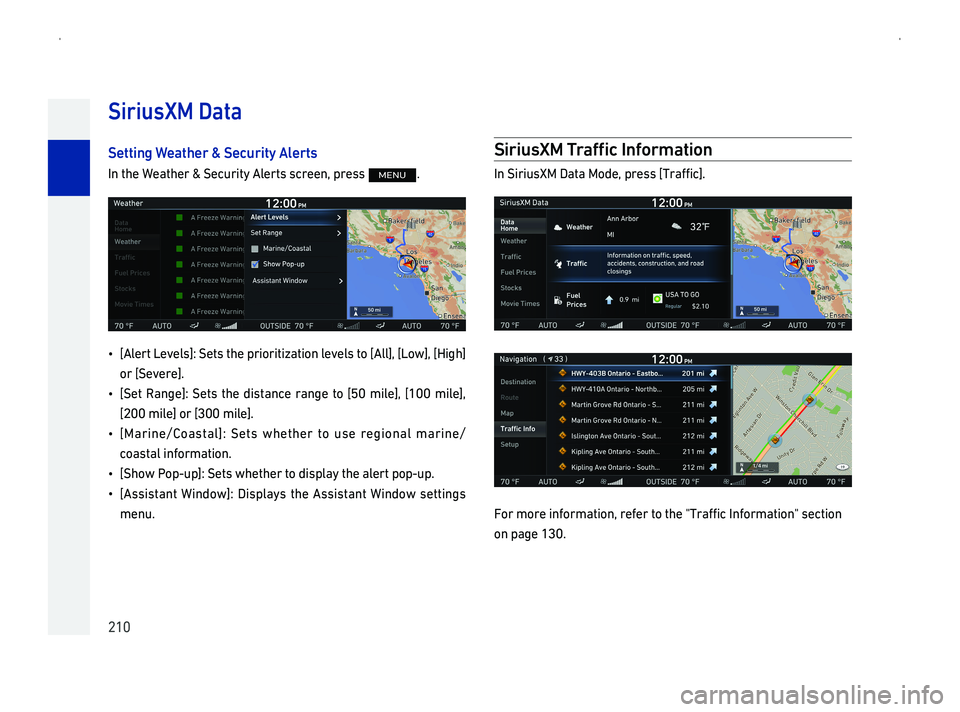Click the fuel pump icon on Fuel Prices card
Image resolution: width=960 pixels, height=712 pixels.
pyautogui.click(x=558, y=301)
